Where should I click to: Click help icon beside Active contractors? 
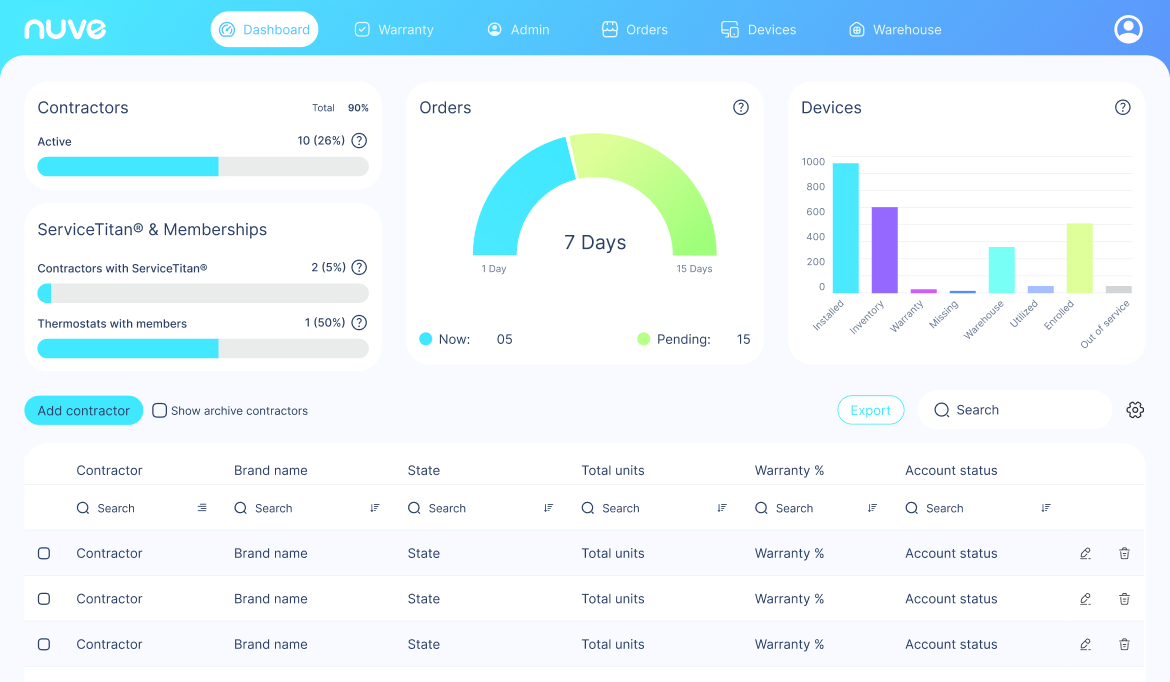pos(359,142)
